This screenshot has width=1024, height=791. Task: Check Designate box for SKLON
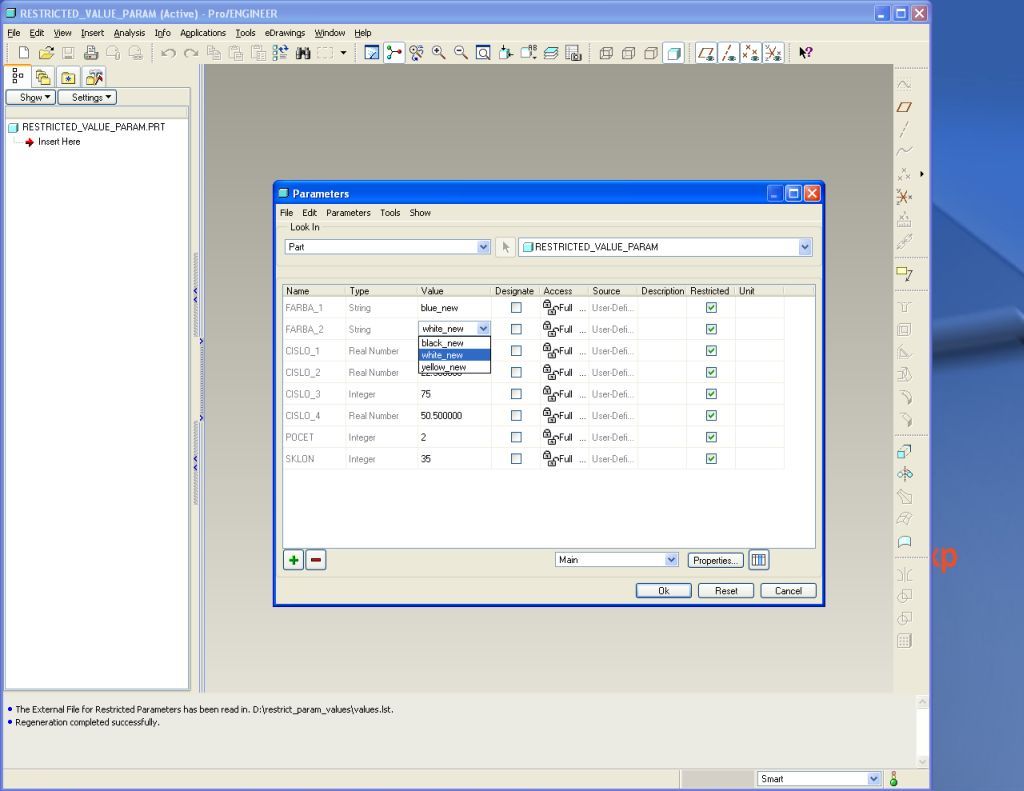tap(516, 459)
